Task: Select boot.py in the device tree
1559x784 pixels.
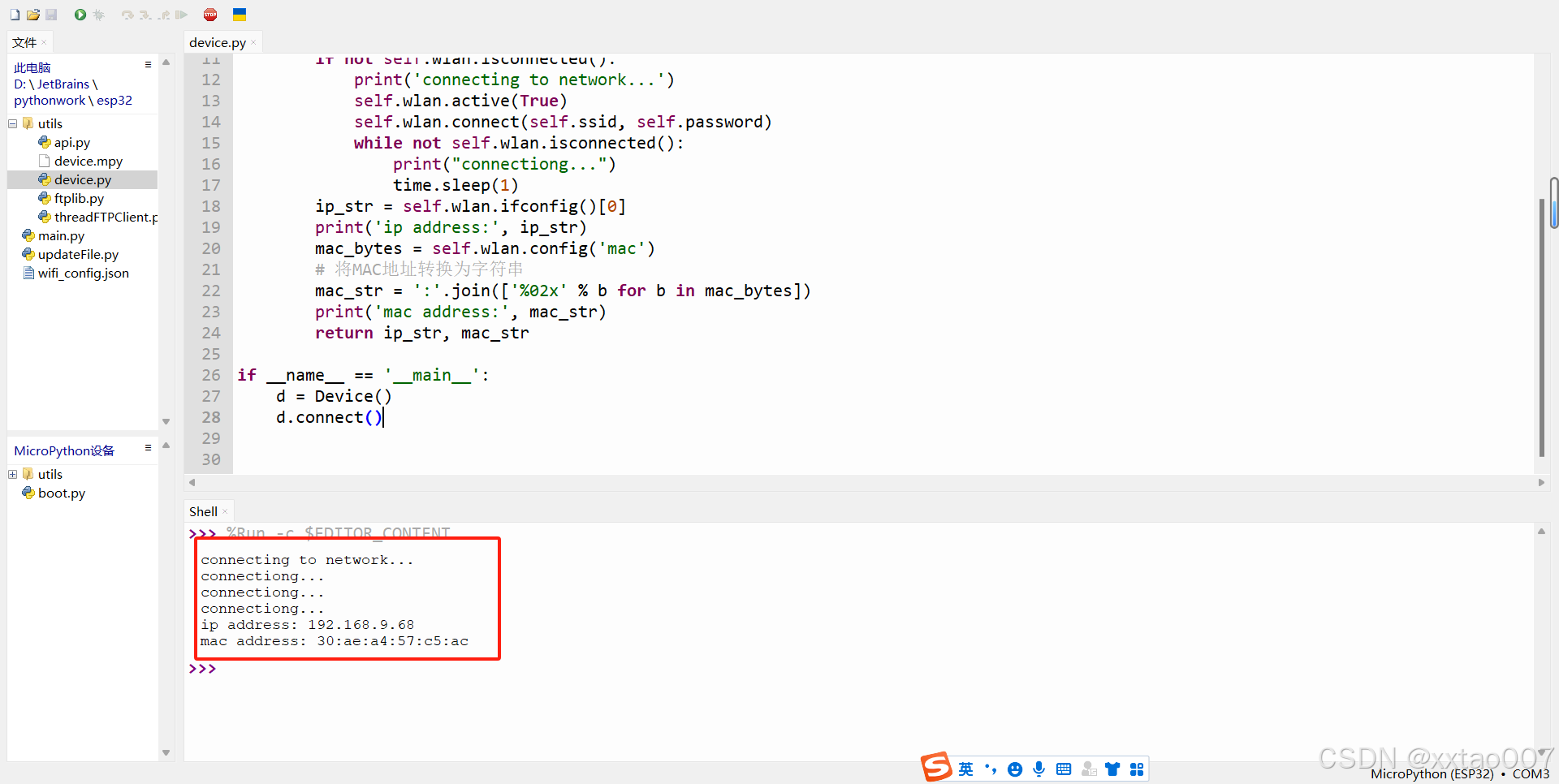Action: click(x=61, y=493)
